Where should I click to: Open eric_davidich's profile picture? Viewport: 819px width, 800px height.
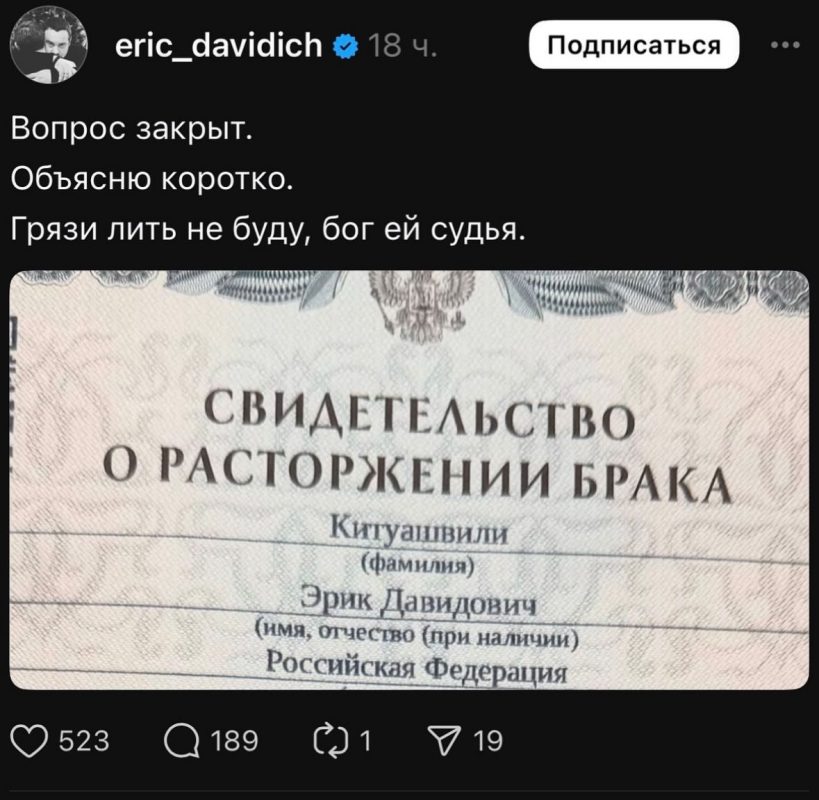tap(49, 45)
